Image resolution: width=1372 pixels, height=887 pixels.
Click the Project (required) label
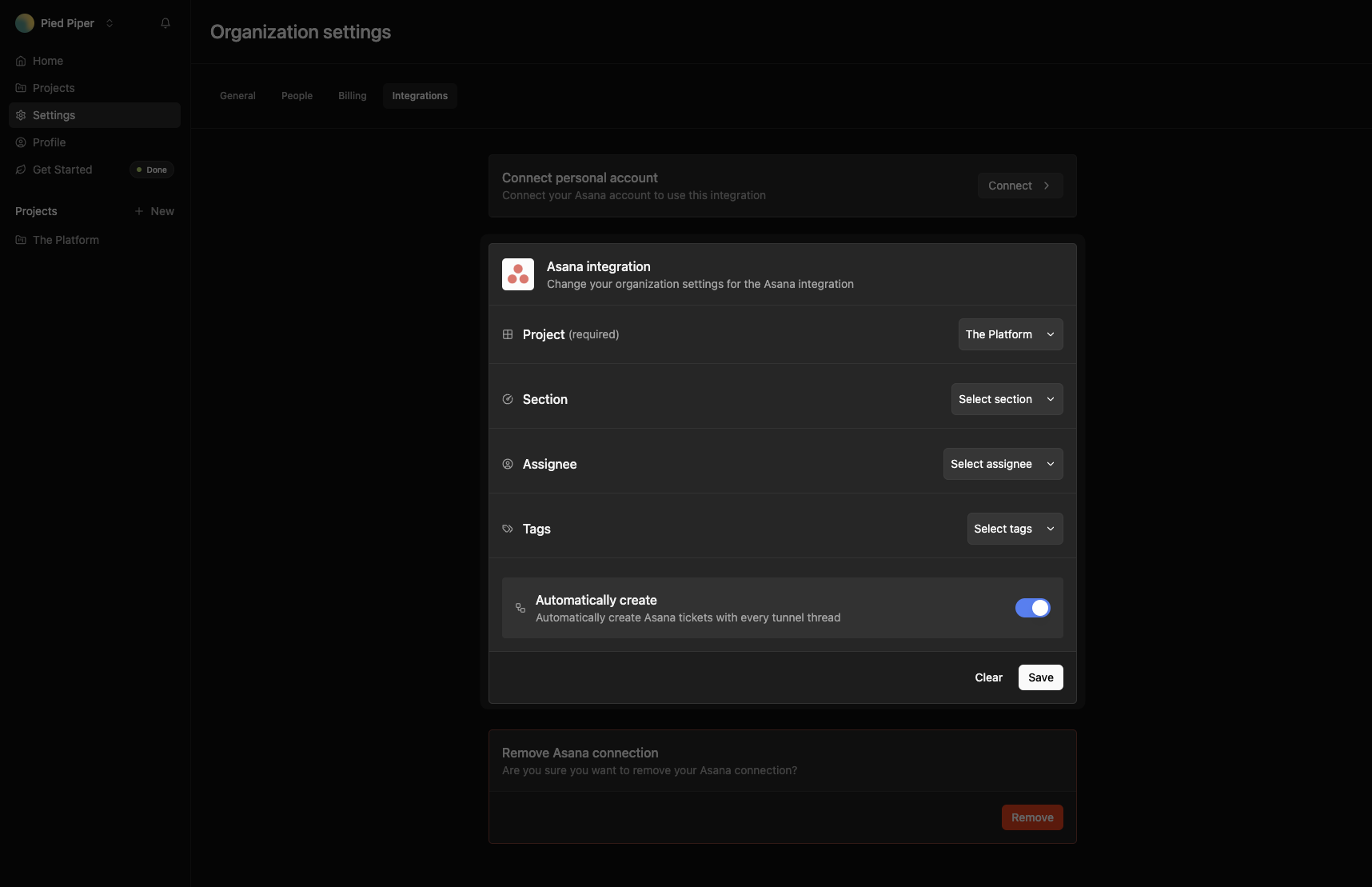571,334
